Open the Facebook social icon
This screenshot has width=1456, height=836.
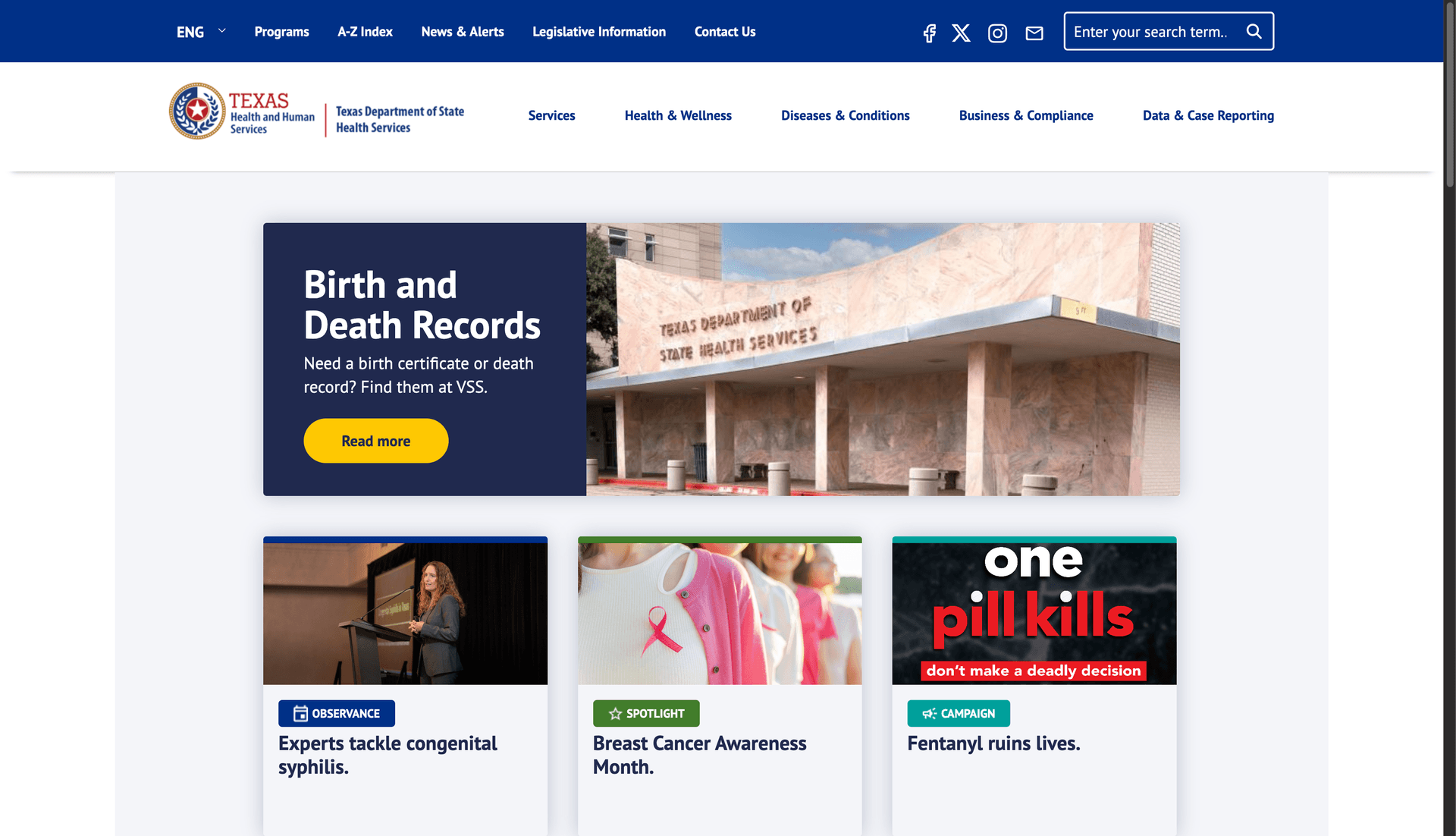click(929, 33)
